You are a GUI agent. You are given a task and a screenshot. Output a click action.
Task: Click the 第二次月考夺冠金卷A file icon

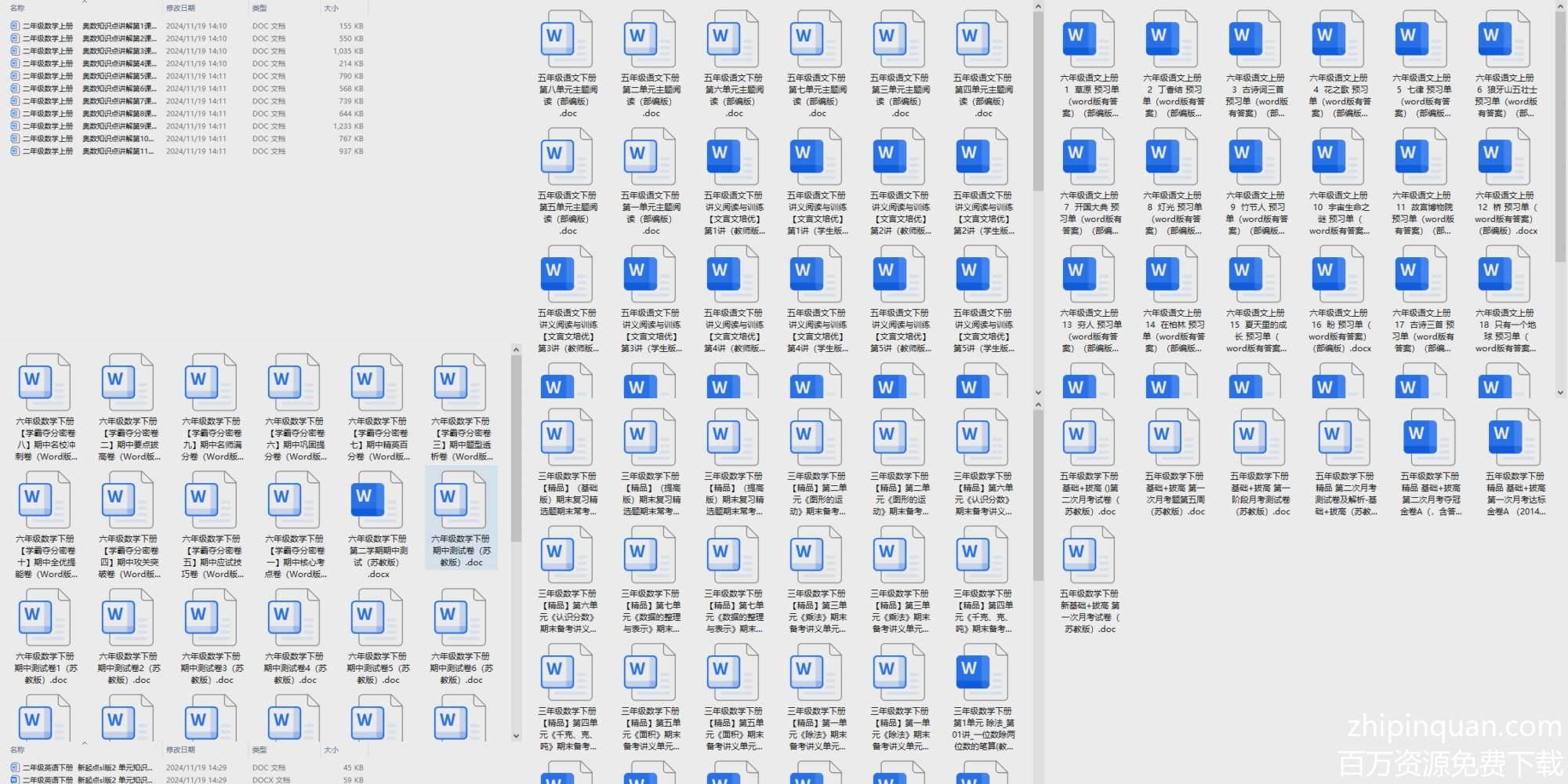coord(1429,437)
